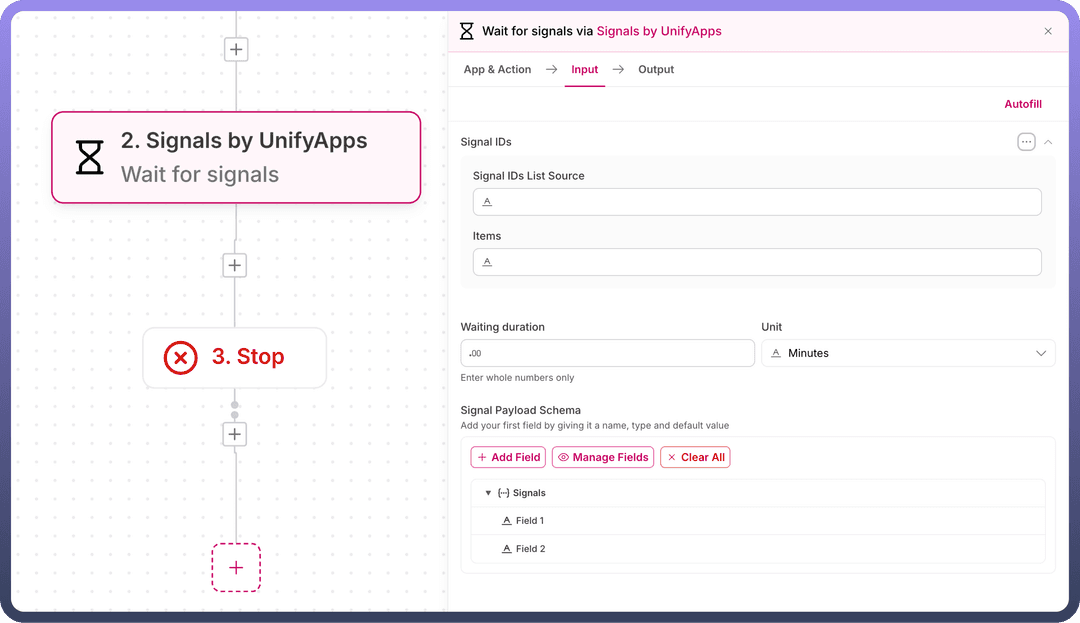The width and height of the screenshot is (1080, 623).
Task: Click the red X Stop node icon
Action: [181, 357]
